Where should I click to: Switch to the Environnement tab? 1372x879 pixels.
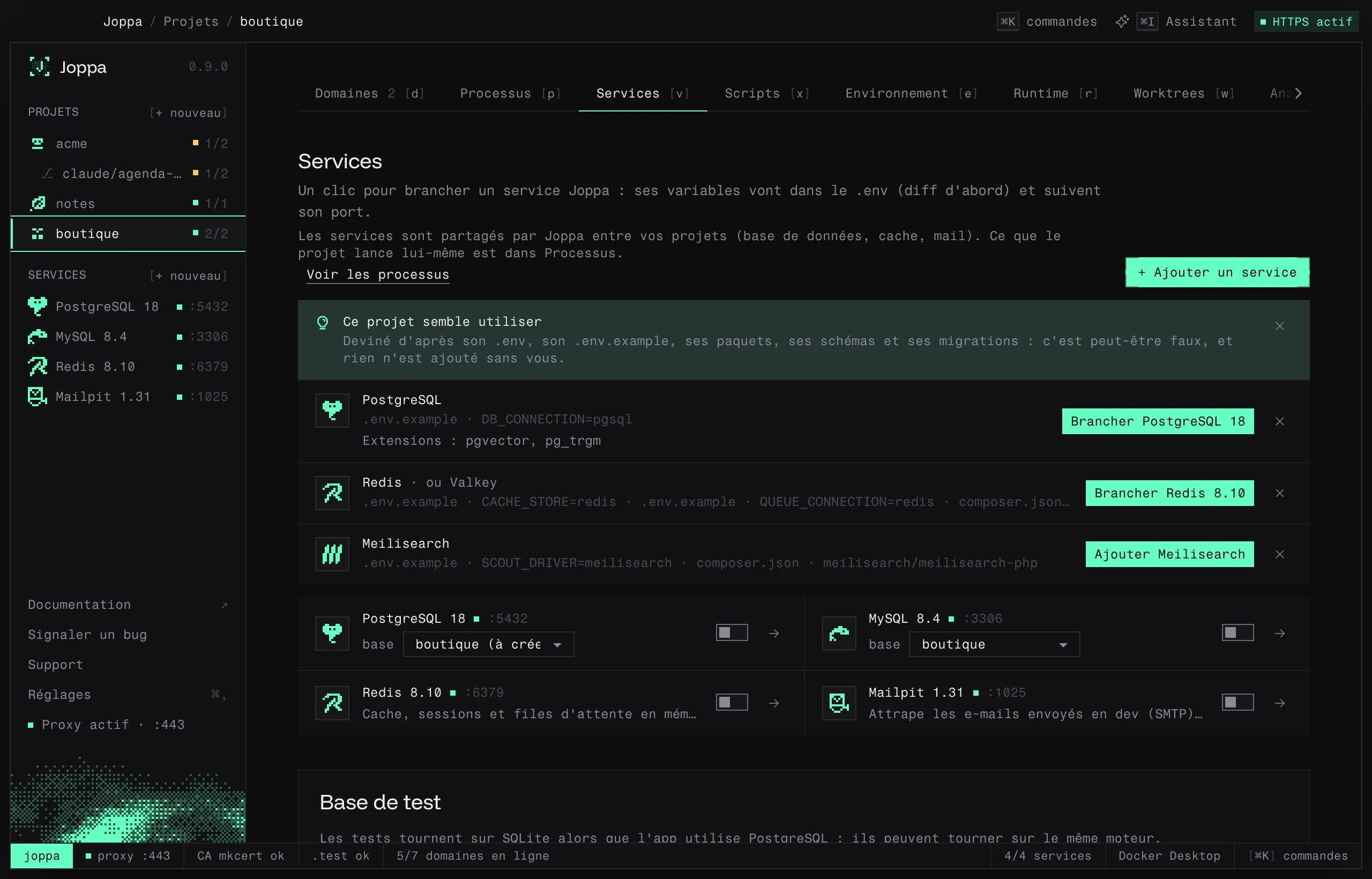click(912, 93)
